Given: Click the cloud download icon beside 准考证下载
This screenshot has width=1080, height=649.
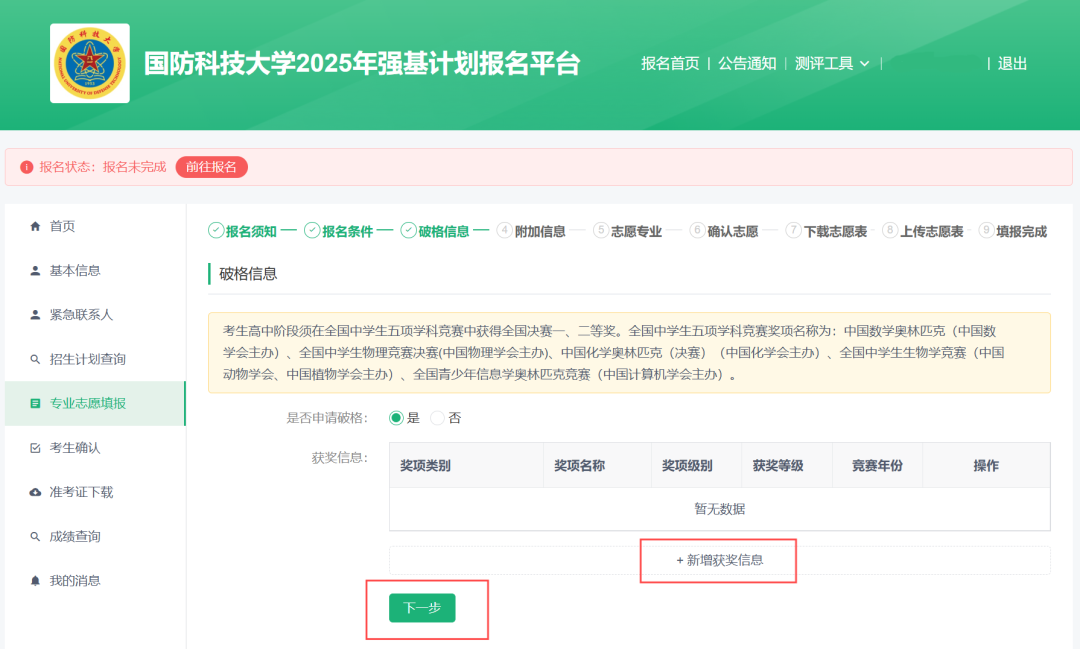Looking at the screenshot, I should coord(35,492).
